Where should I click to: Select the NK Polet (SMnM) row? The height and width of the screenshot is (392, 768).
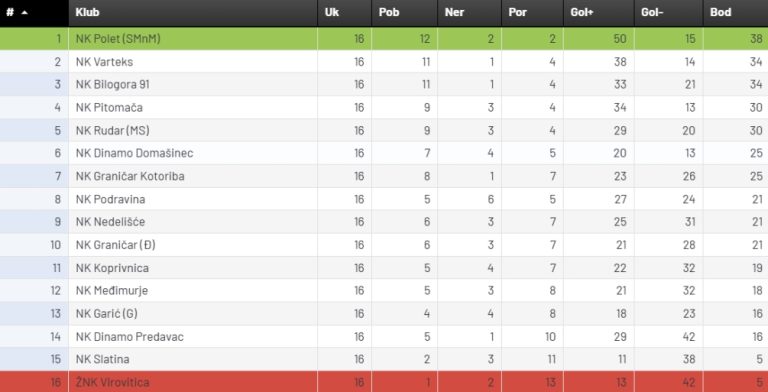(x=384, y=39)
